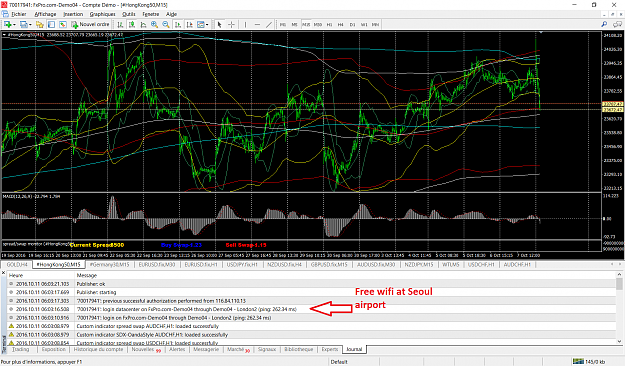625x366 pixels.
Task: Switch timeframe to M30
Action: coord(318,25)
